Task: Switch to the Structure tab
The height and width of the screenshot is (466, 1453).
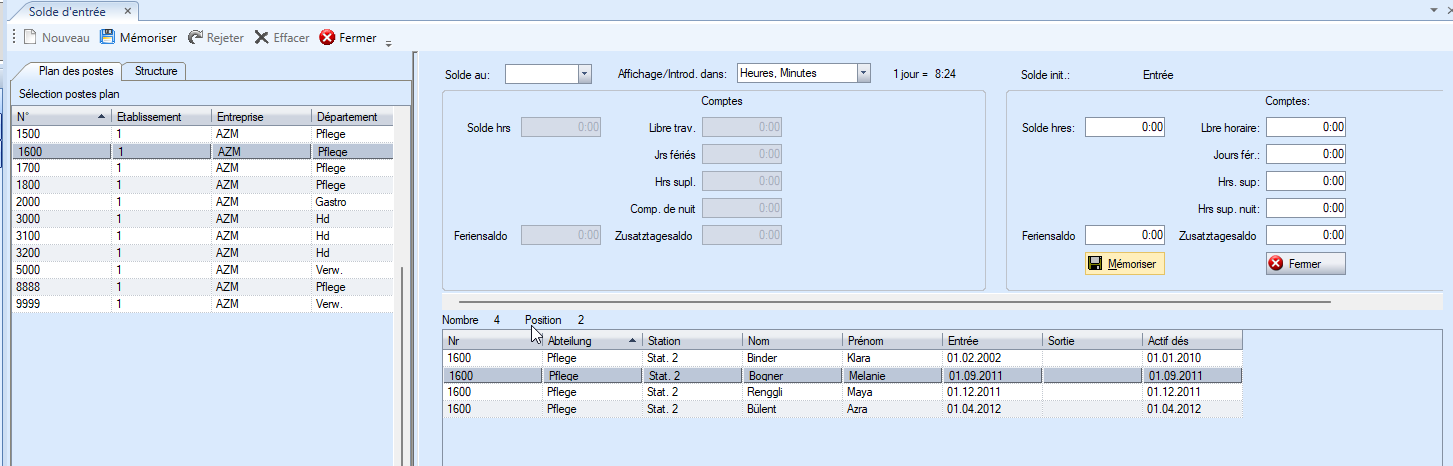Action: [x=156, y=71]
